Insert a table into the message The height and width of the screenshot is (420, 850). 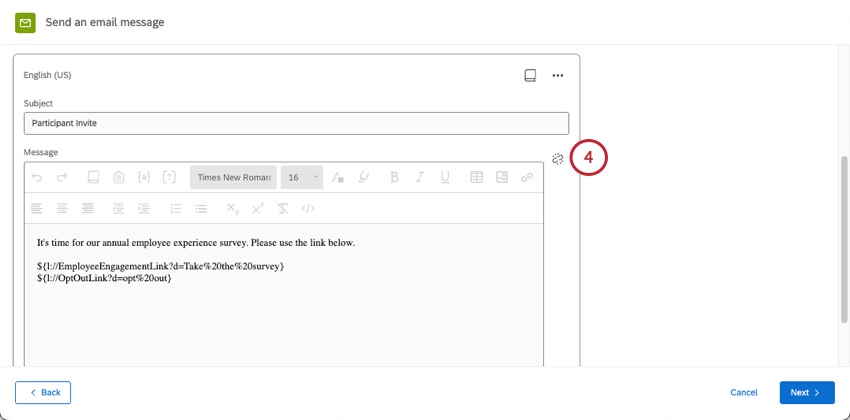(476, 177)
